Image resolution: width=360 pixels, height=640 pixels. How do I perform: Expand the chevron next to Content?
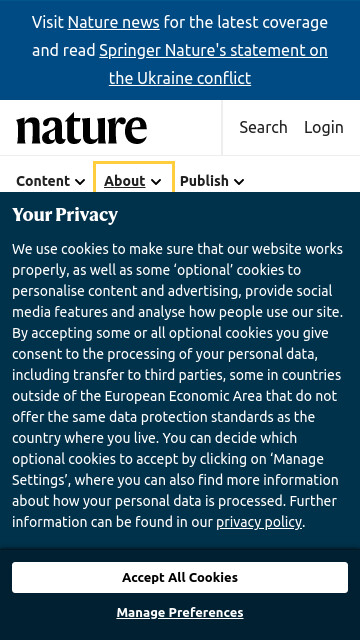tap(80, 182)
